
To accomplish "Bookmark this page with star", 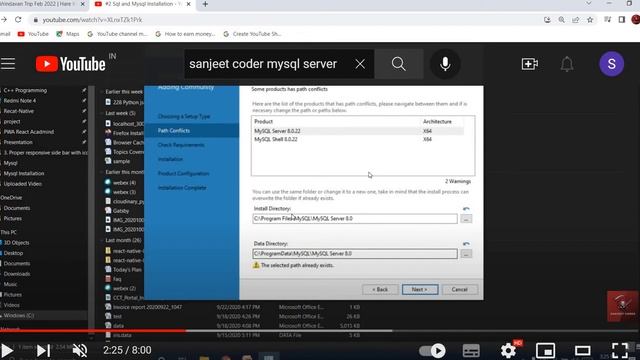I will [590, 20].
